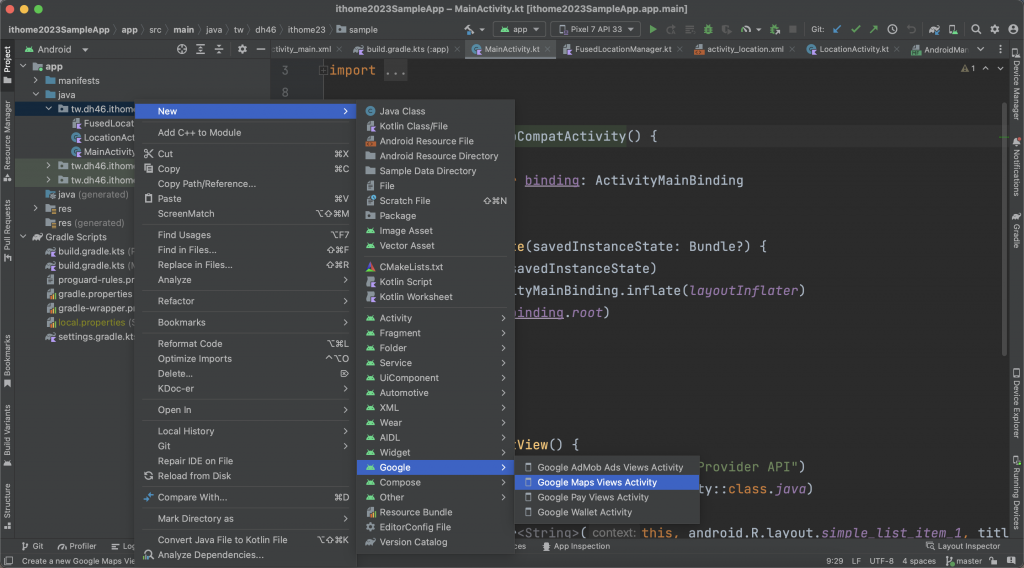Choose Image Asset in New menu
Image resolution: width=1024 pixels, height=568 pixels.
(436, 230)
